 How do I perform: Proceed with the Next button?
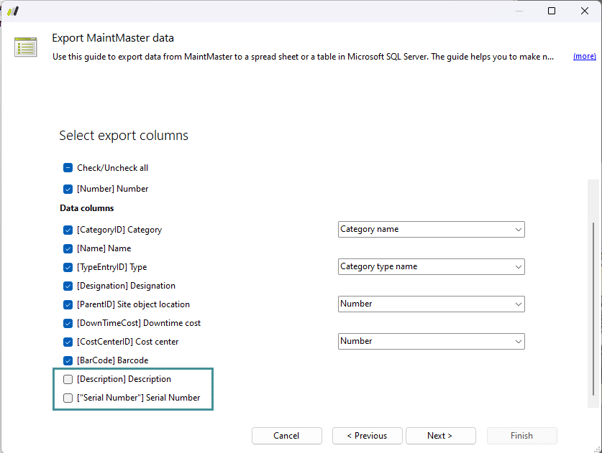(440, 436)
